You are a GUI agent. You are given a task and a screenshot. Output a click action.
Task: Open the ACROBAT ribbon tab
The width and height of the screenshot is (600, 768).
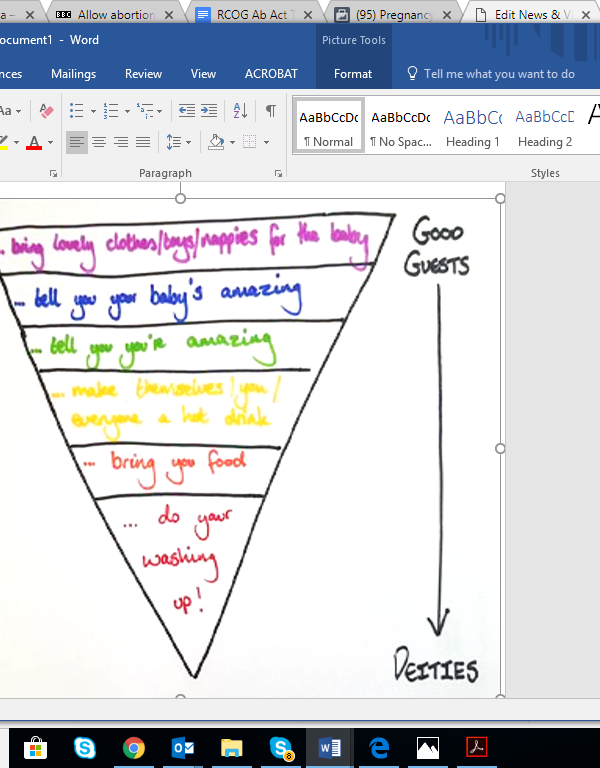271,74
